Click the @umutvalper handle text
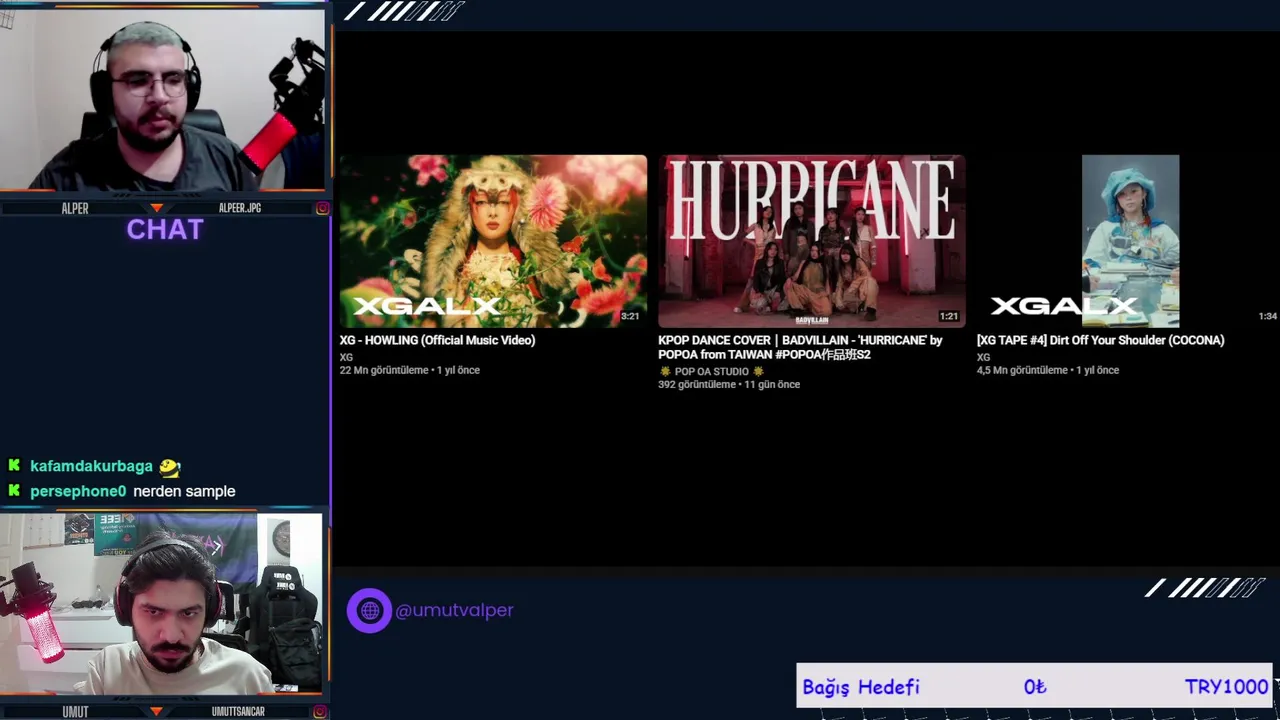 click(x=454, y=610)
